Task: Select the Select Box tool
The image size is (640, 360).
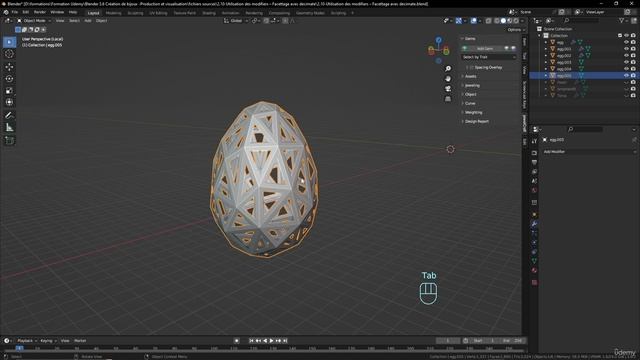Action: (9, 42)
